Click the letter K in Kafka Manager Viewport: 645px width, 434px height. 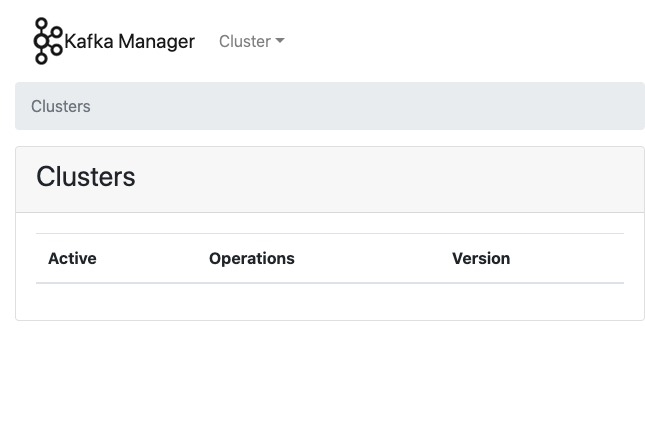pos(71,41)
